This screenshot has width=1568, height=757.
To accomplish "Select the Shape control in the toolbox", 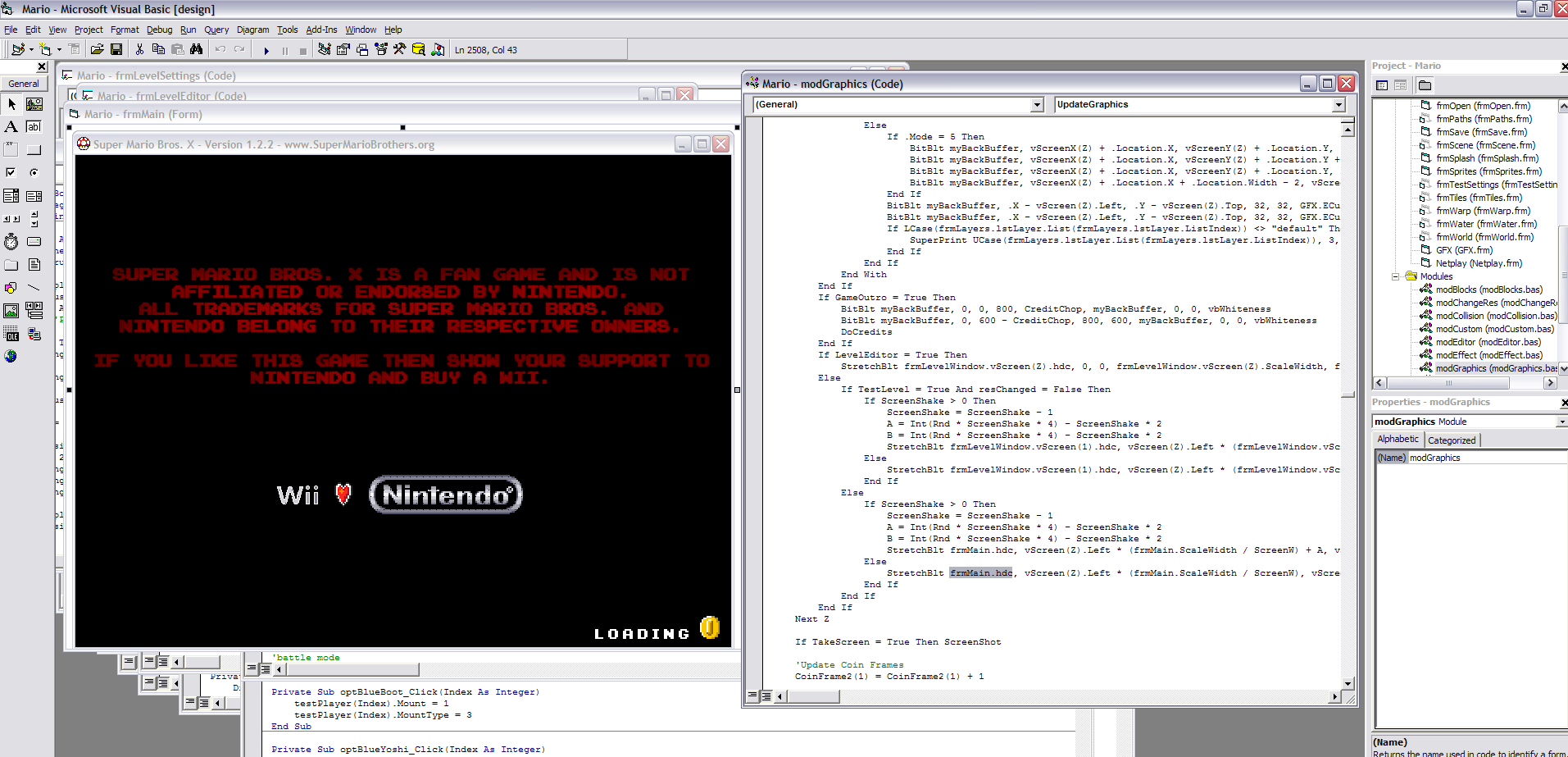I will [11, 288].
